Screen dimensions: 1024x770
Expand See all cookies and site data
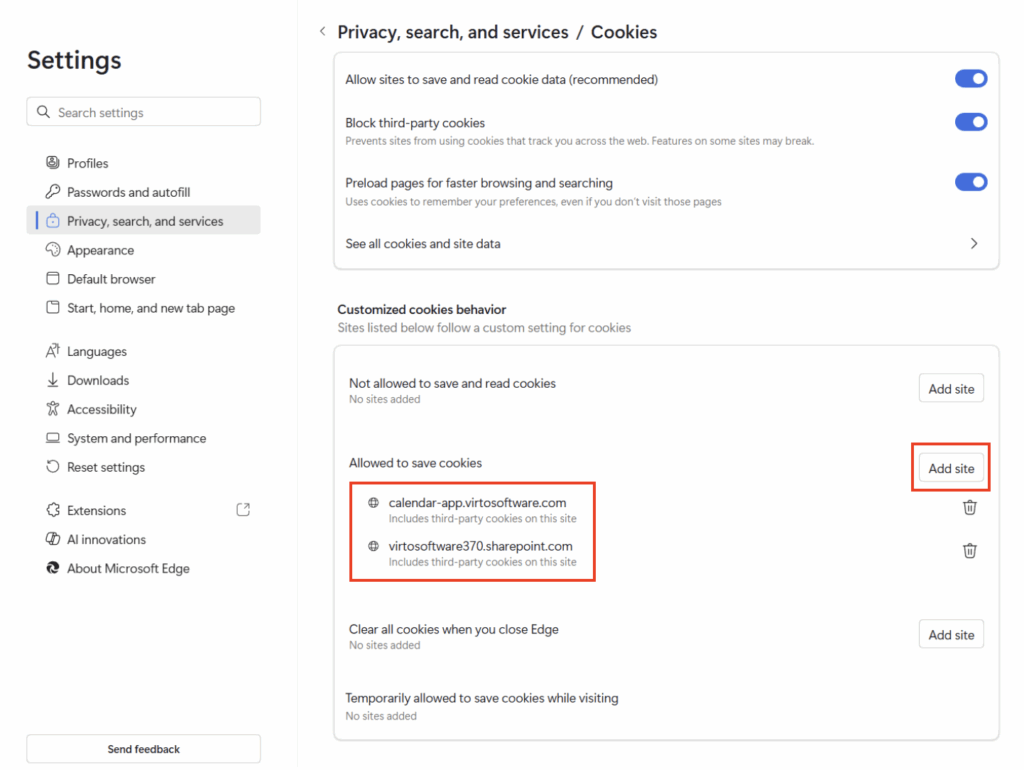(x=973, y=244)
